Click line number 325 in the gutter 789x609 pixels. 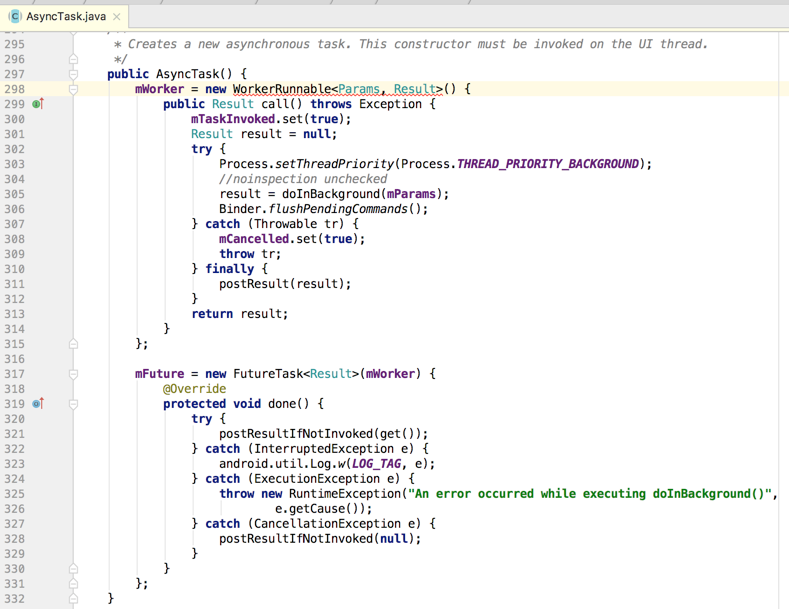tap(15, 494)
